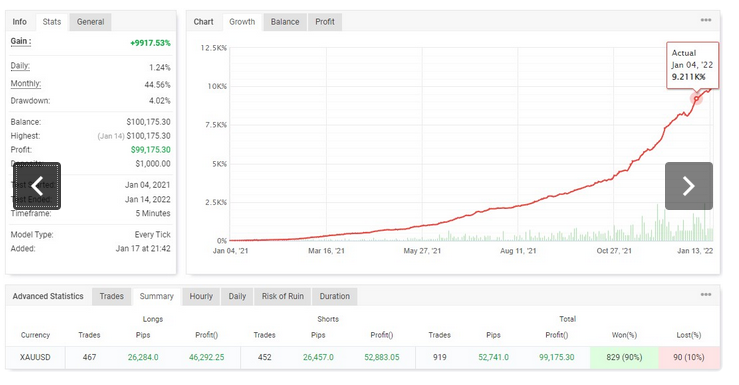
Task: Click the start date Jan 04, 2021
Action: (148, 185)
